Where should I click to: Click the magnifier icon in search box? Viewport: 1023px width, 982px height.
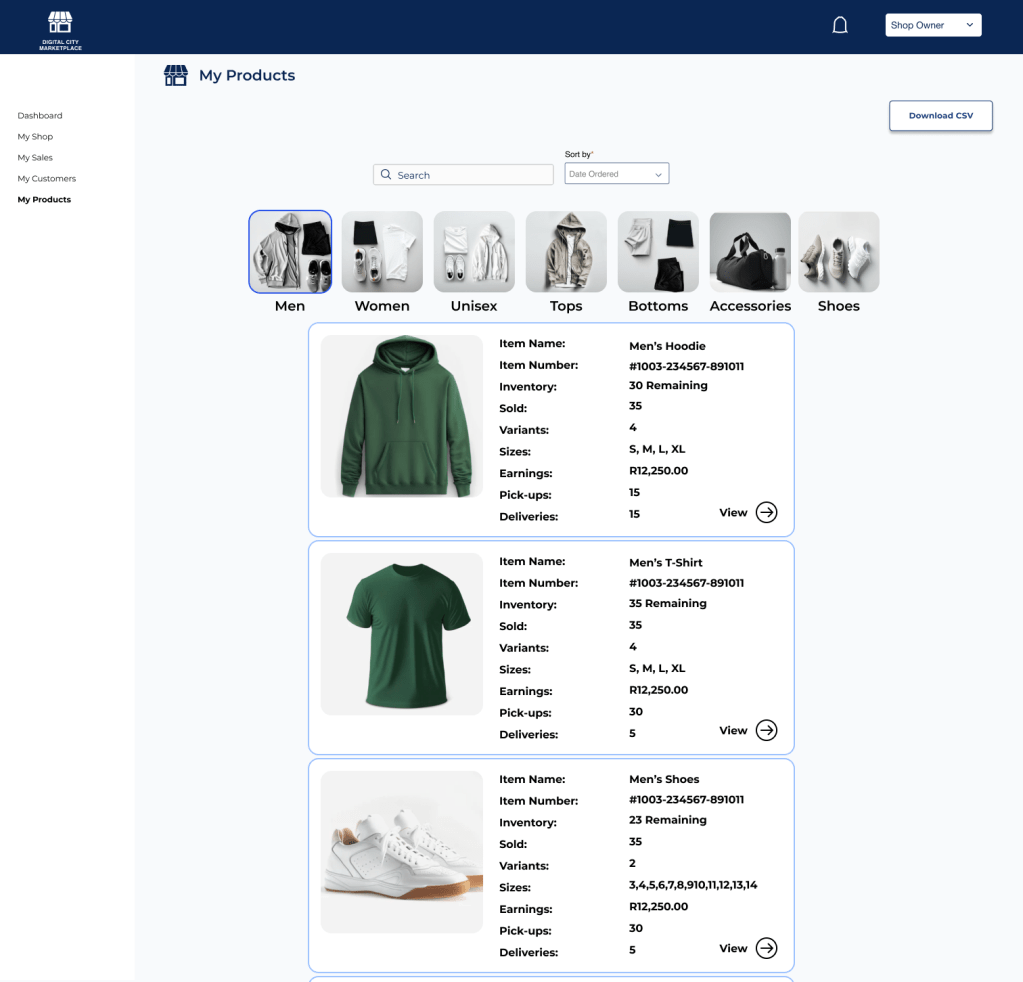point(386,175)
